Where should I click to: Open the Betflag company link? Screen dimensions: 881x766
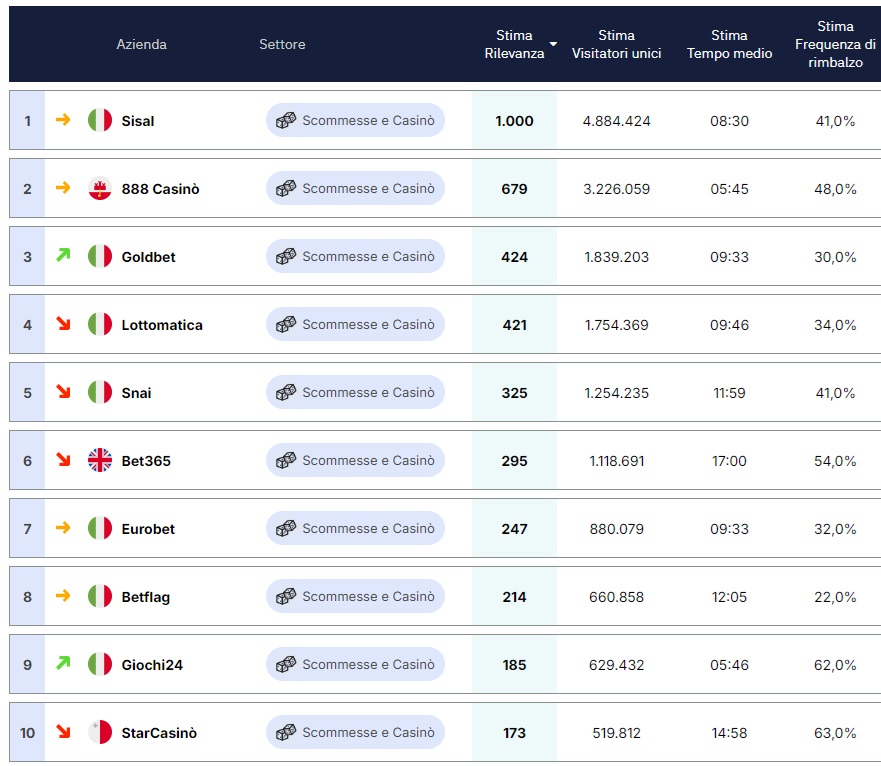tap(146, 597)
